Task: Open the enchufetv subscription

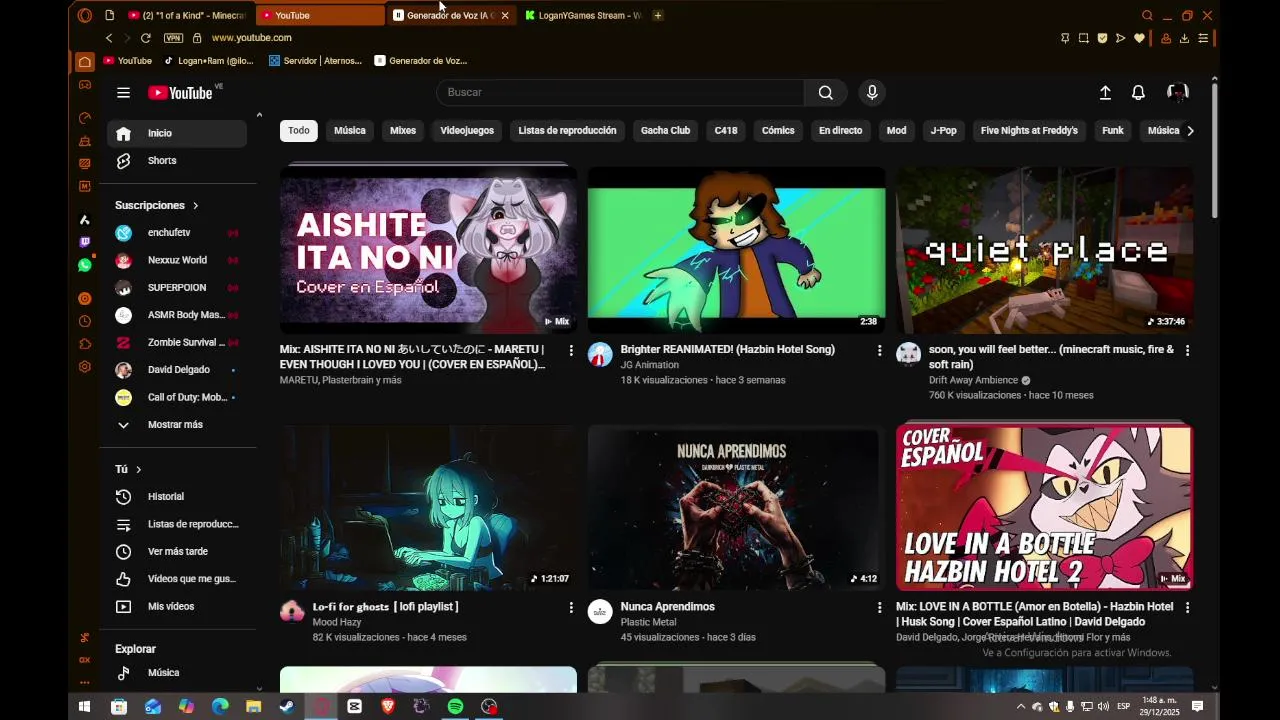Action: coord(177,232)
